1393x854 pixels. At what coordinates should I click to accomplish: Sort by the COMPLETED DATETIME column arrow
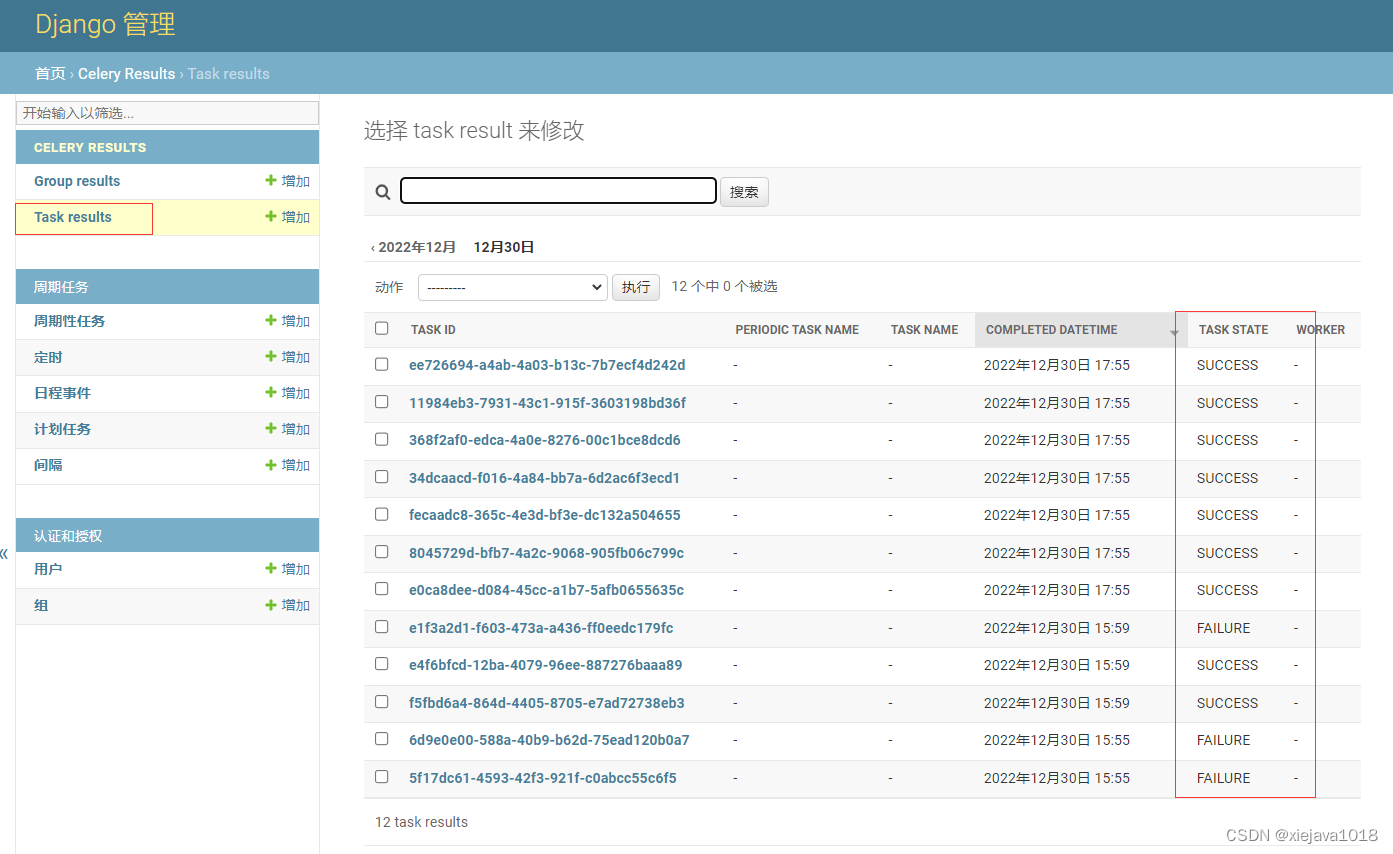coord(1174,332)
